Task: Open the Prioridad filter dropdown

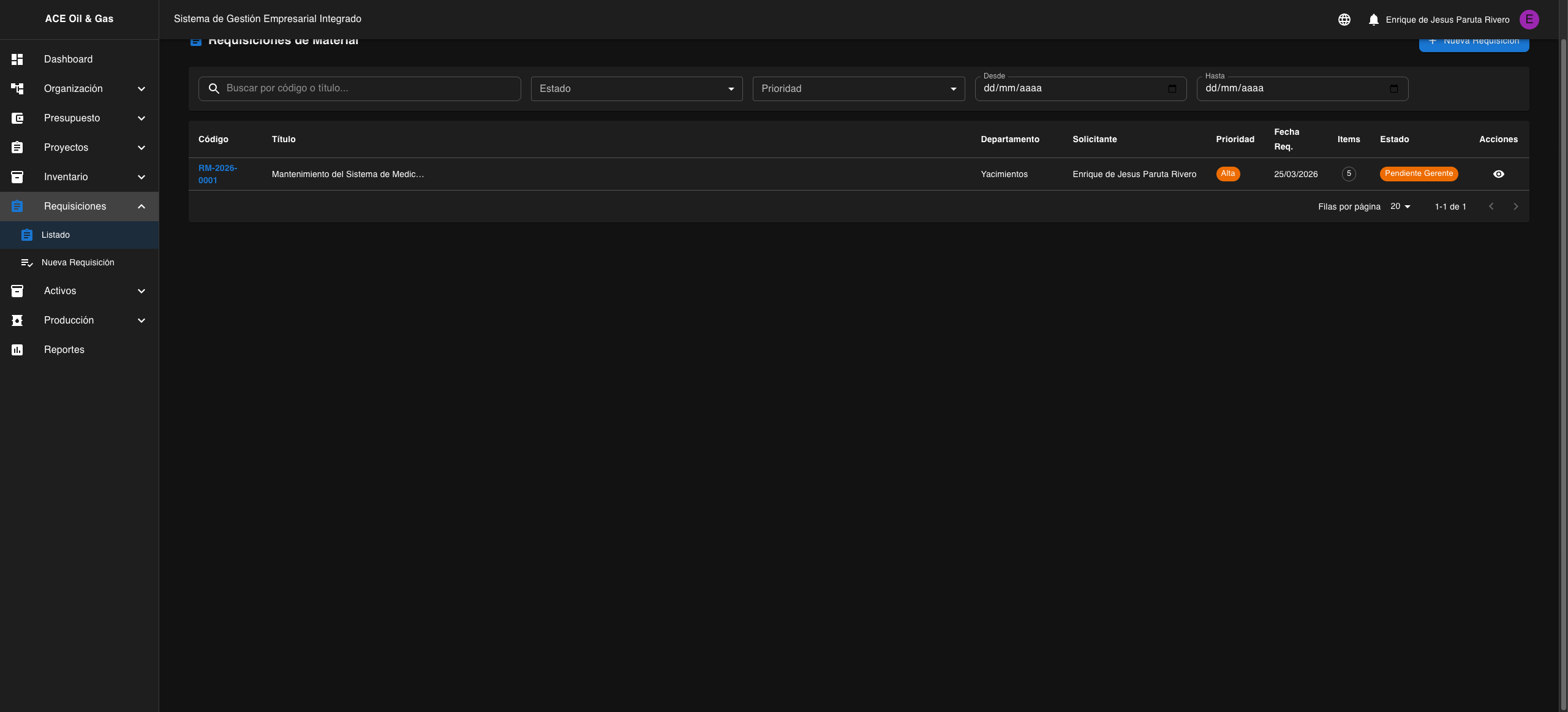Action: [x=858, y=89]
